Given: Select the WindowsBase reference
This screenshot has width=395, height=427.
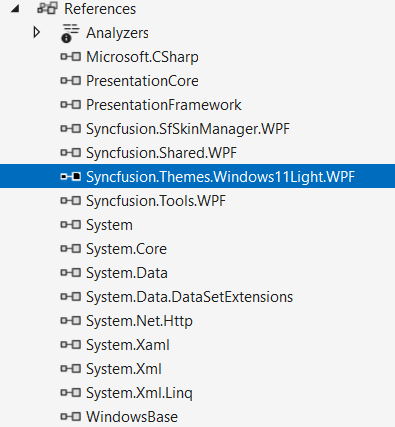Looking at the screenshot, I should click(x=132, y=417).
